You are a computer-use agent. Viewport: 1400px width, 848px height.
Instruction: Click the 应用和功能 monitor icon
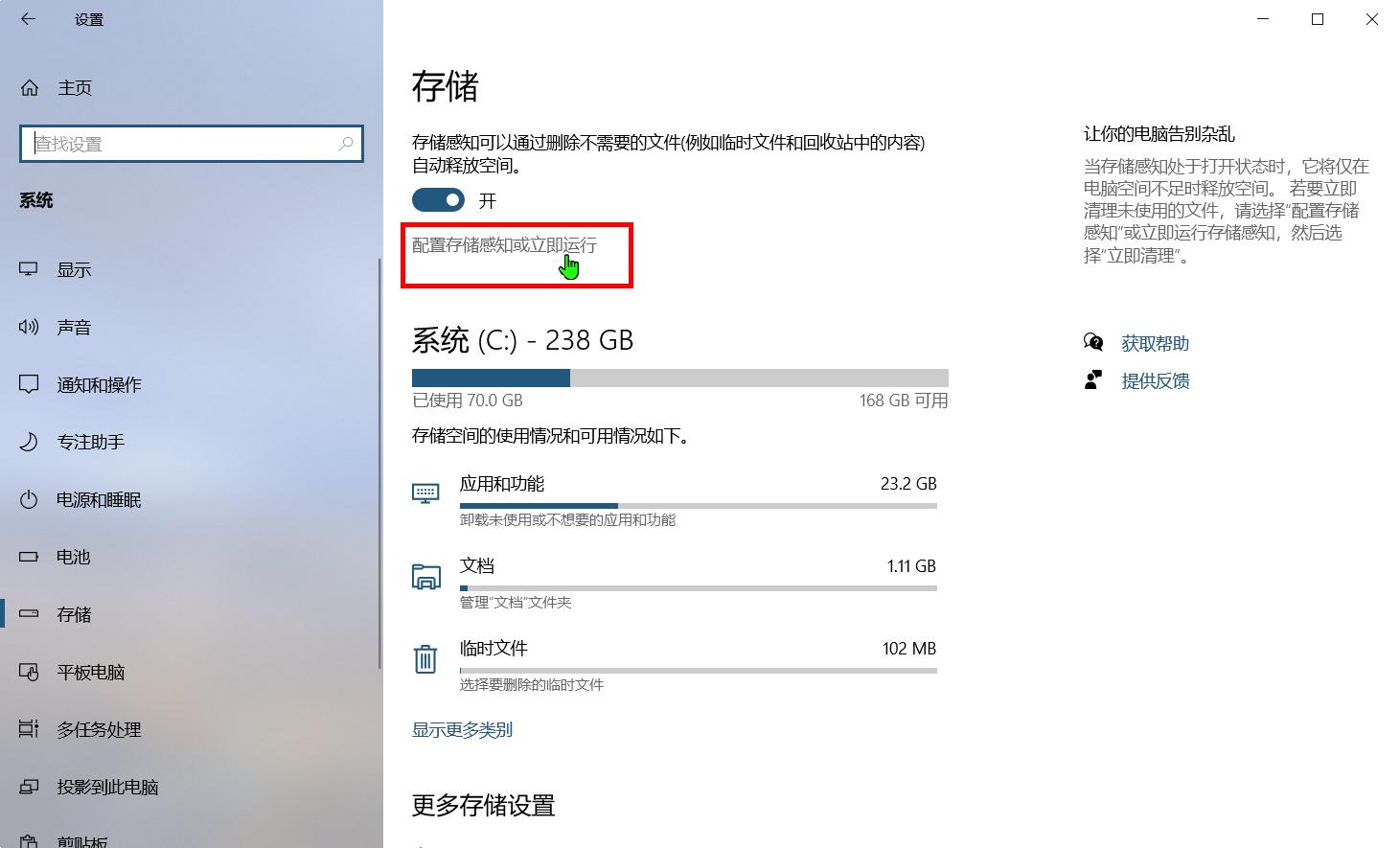(x=426, y=491)
